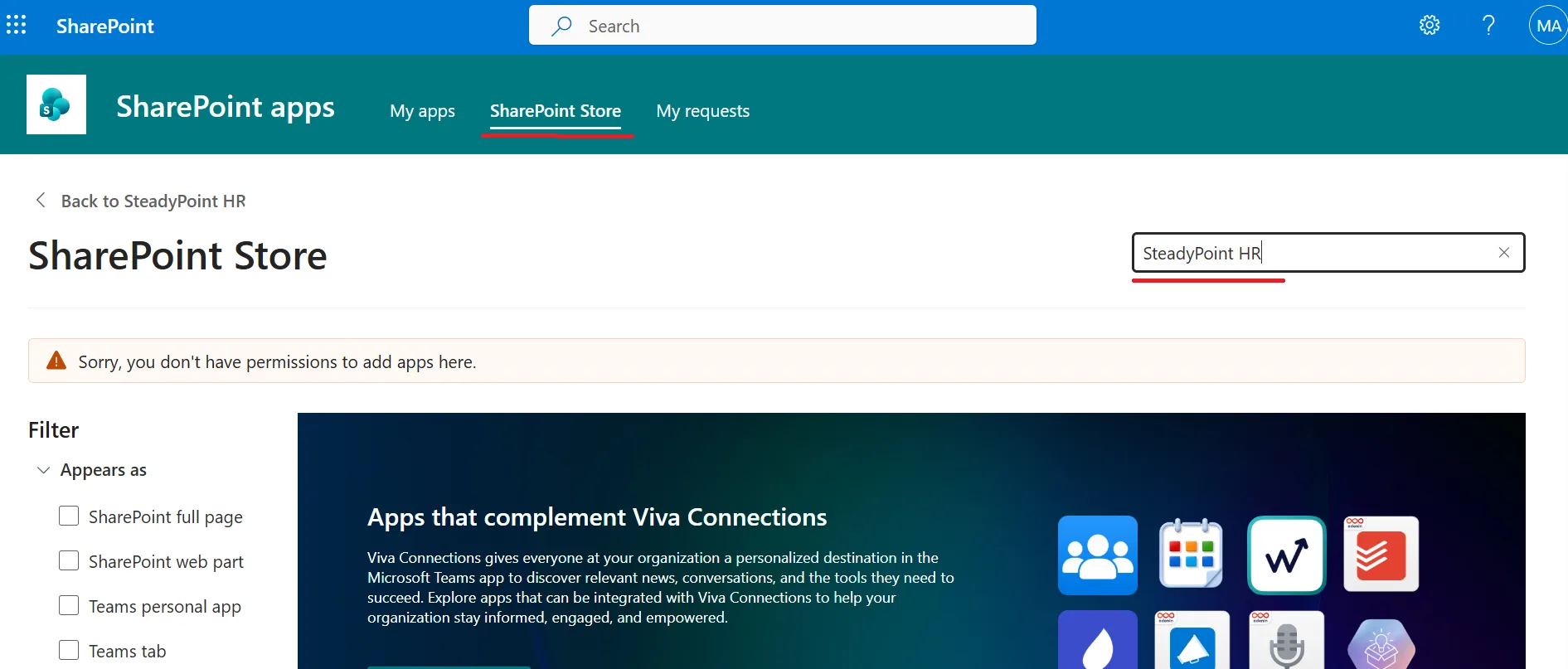1568x669 pixels.
Task: Check the SharePoint full page filter
Action: 69,516
